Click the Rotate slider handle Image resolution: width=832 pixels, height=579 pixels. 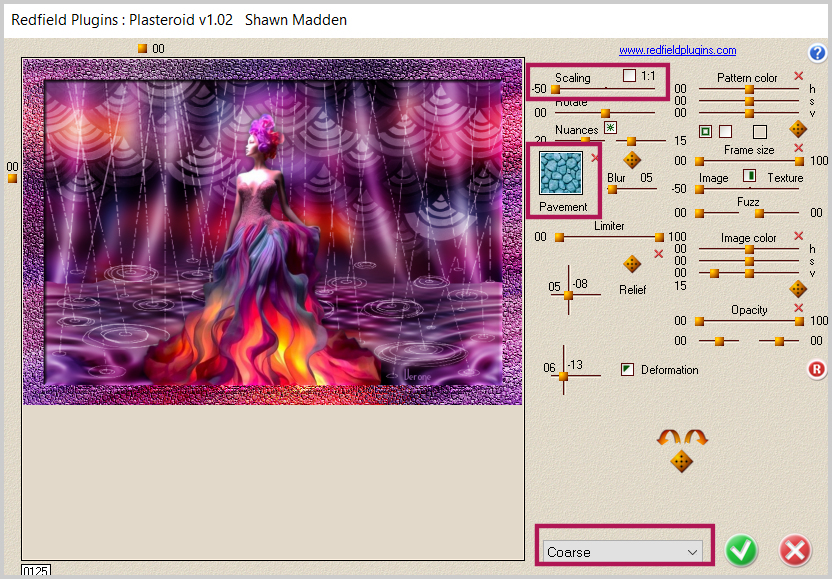click(x=605, y=113)
